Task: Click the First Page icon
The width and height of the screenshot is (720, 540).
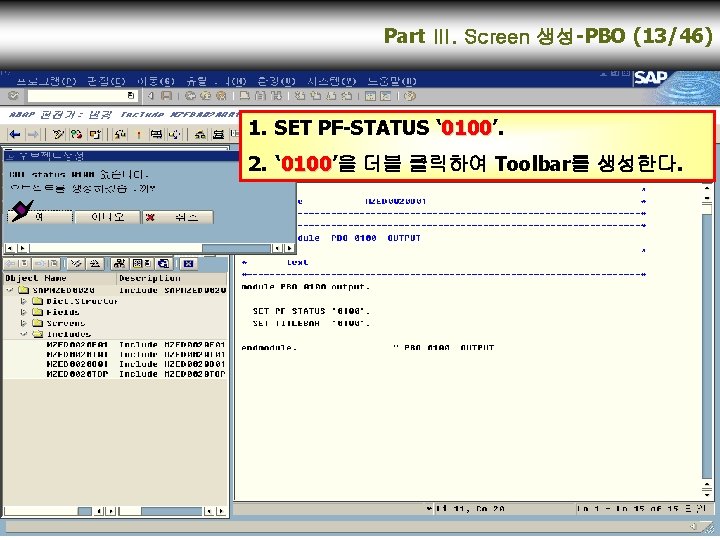Action: click(300, 96)
